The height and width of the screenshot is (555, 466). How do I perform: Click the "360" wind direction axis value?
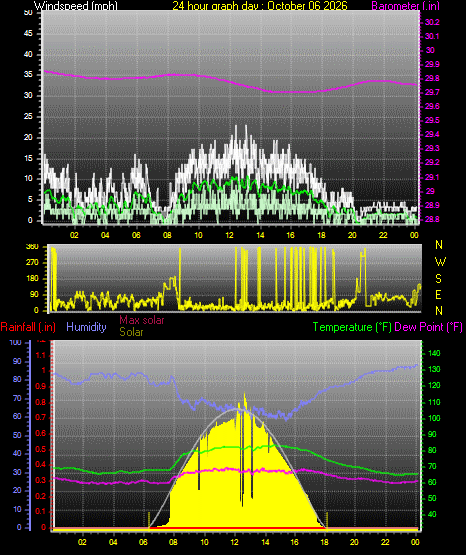click(32, 247)
